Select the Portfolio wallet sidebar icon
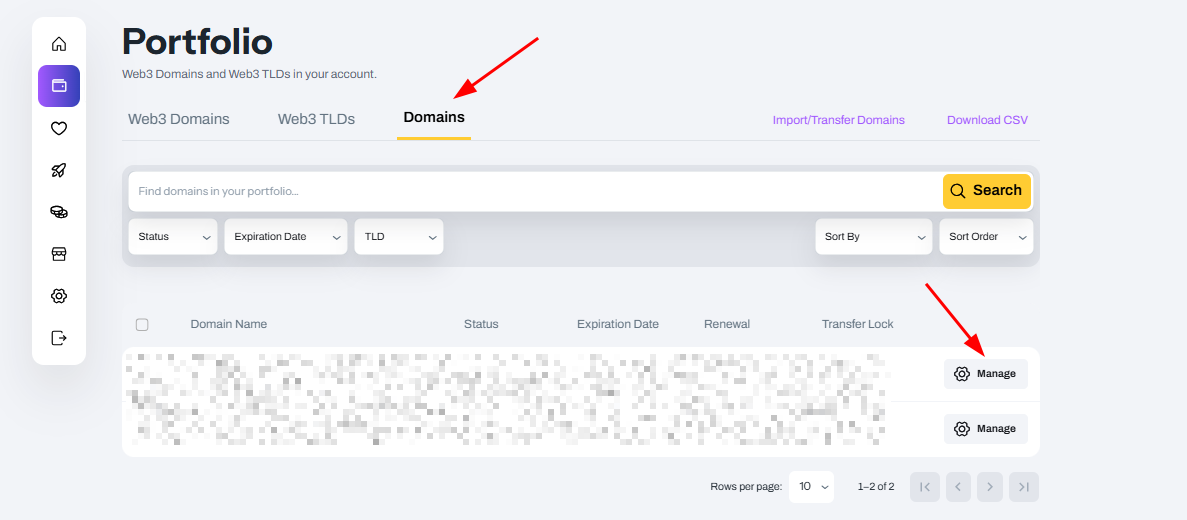Screen dimensions: 1187x520 [x=59, y=86]
